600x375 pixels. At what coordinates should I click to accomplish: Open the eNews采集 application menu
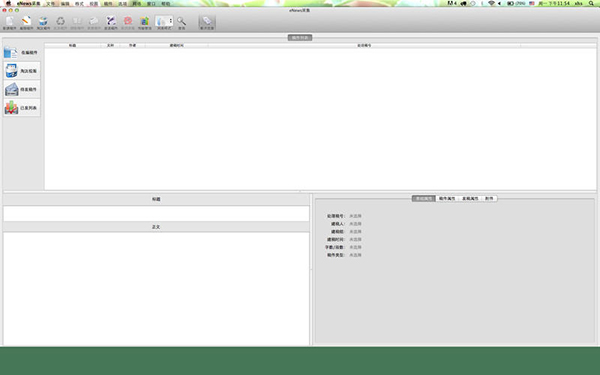tap(28, 3)
